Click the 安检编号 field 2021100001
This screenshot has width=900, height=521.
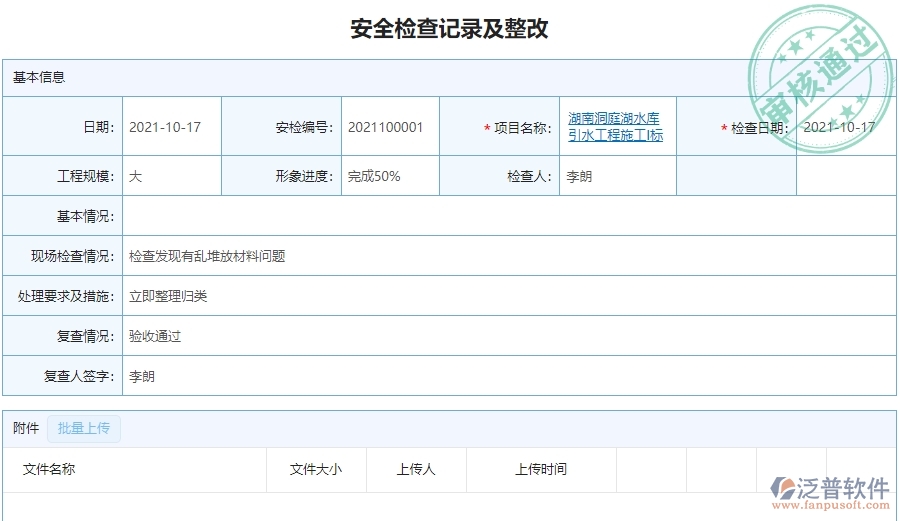click(390, 127)
